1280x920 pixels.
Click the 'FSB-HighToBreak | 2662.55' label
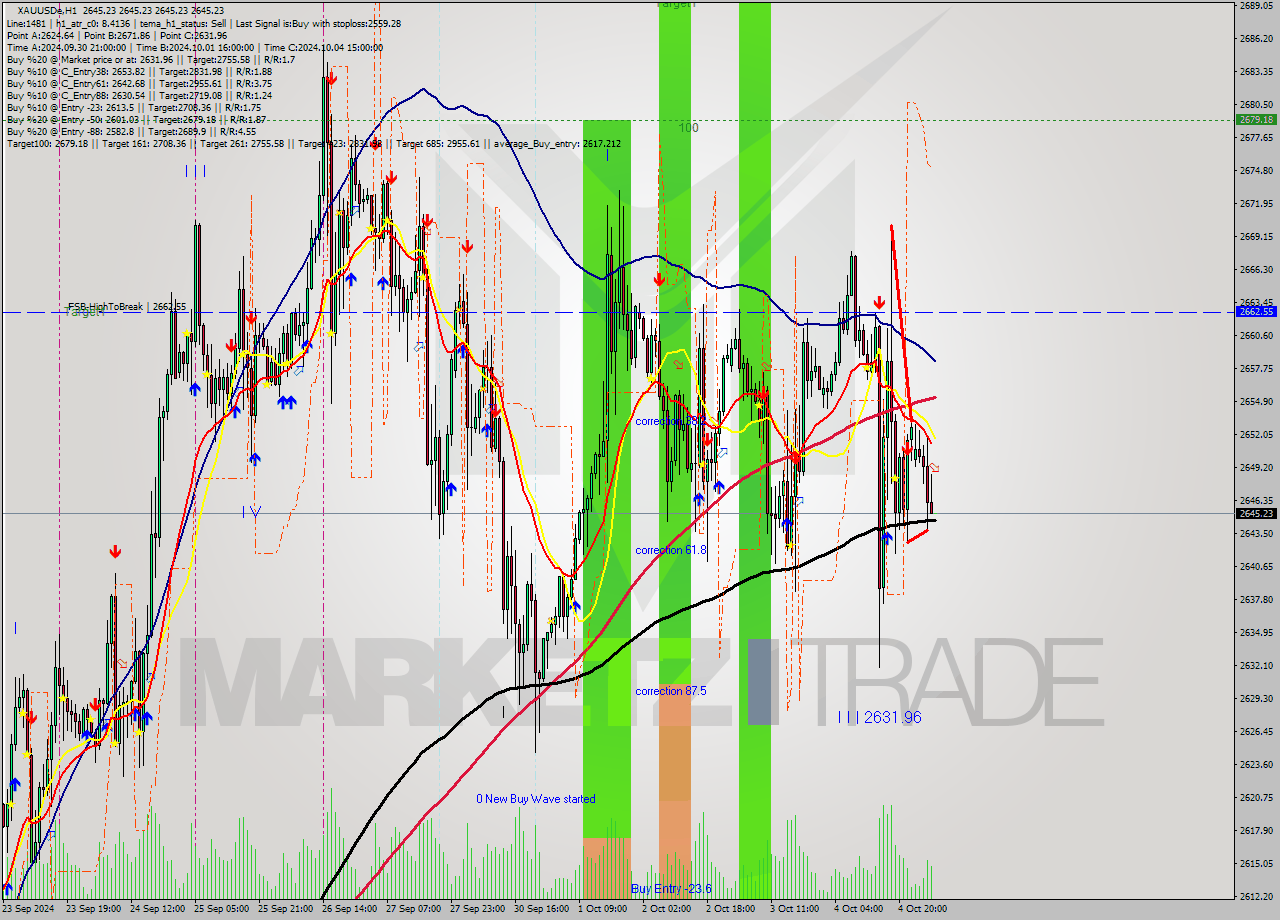coord(126,306)
